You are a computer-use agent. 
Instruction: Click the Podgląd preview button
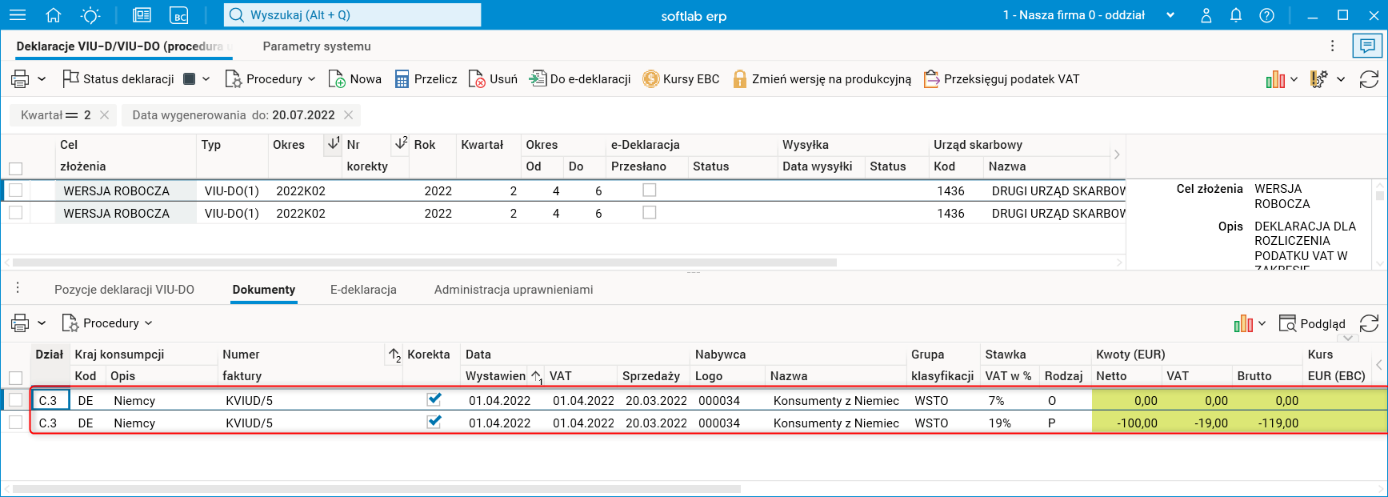[x=1312, y=323]
